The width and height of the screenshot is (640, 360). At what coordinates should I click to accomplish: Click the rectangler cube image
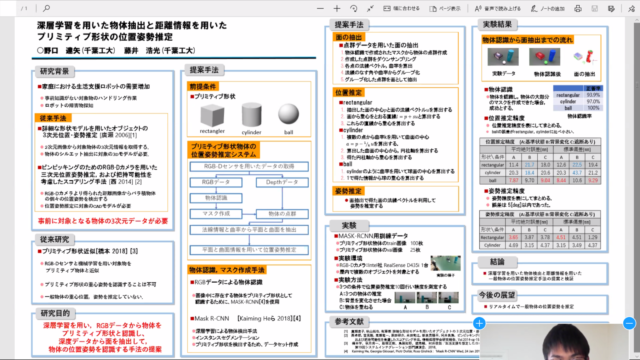[212, 115]
